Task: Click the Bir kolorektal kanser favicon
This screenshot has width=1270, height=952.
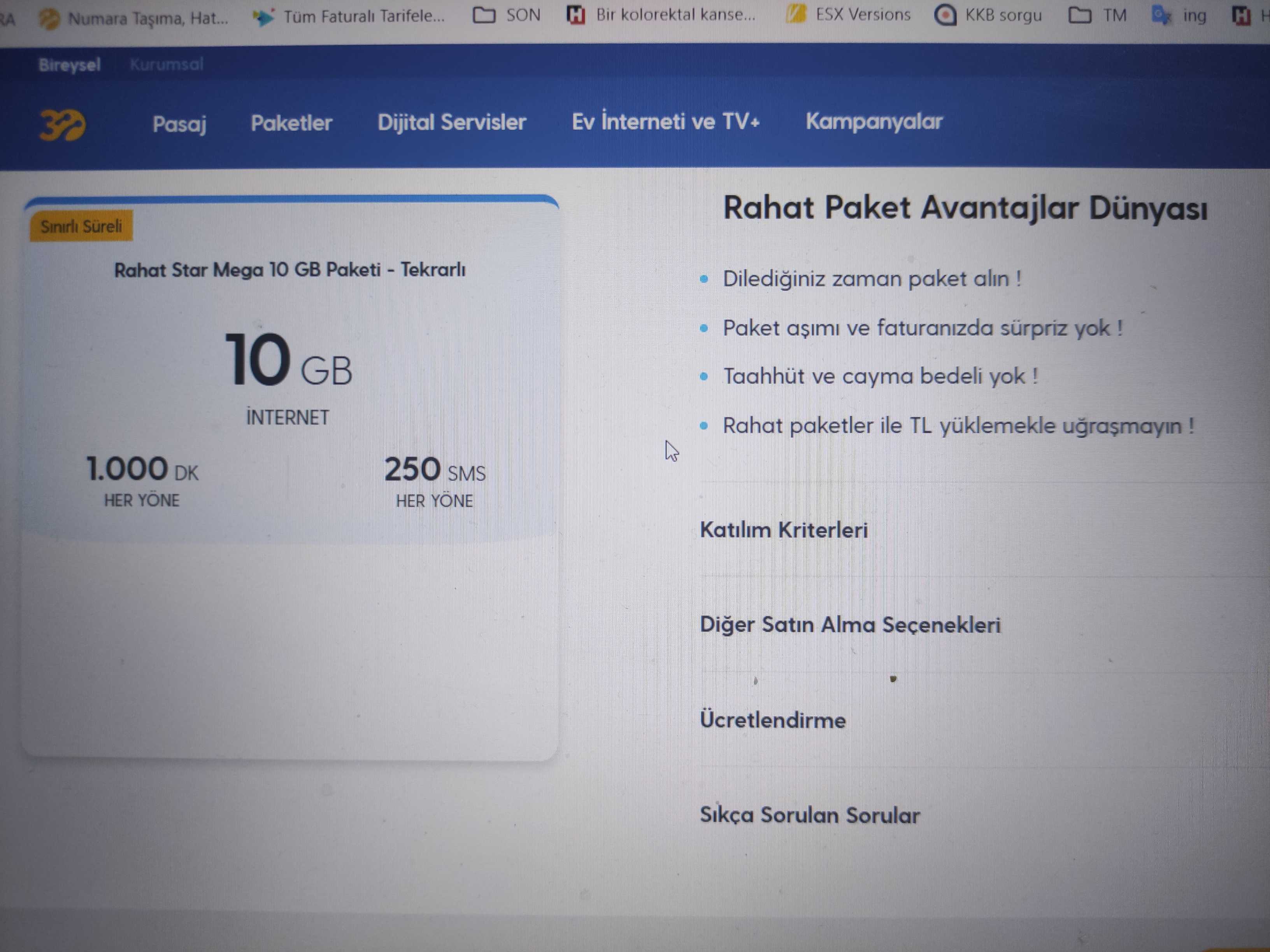Action: [x=576, y=15]
